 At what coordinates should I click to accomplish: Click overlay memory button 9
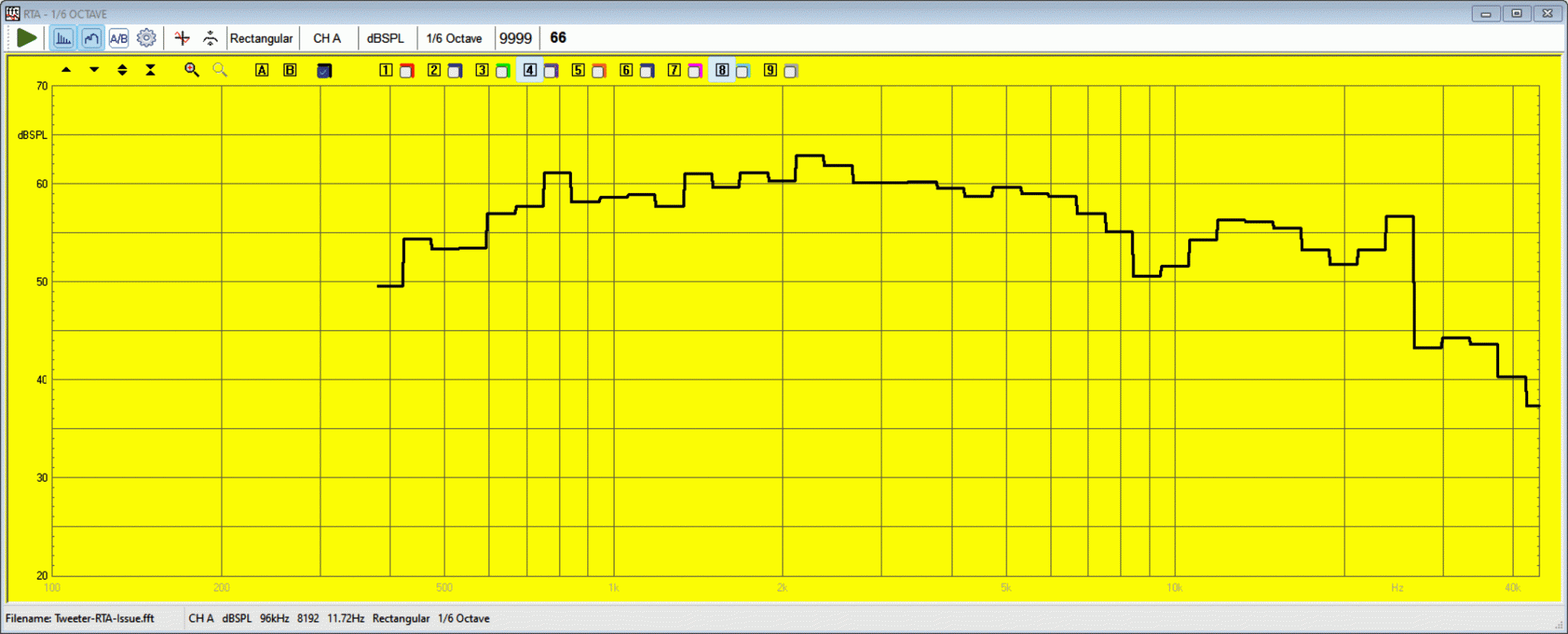770,70
